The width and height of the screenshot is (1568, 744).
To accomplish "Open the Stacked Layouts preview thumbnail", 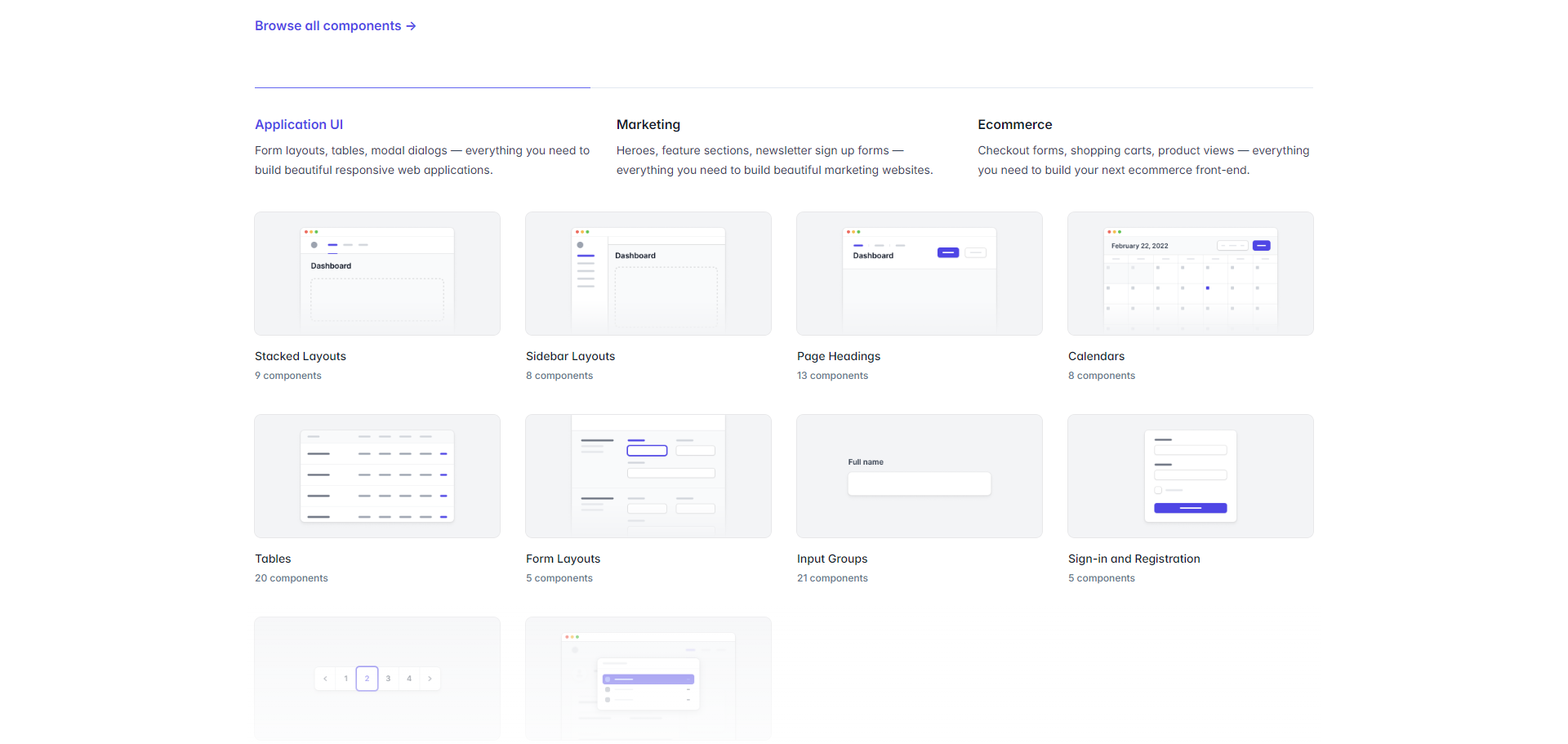I will pyautogui.click(x=377, y=274).
